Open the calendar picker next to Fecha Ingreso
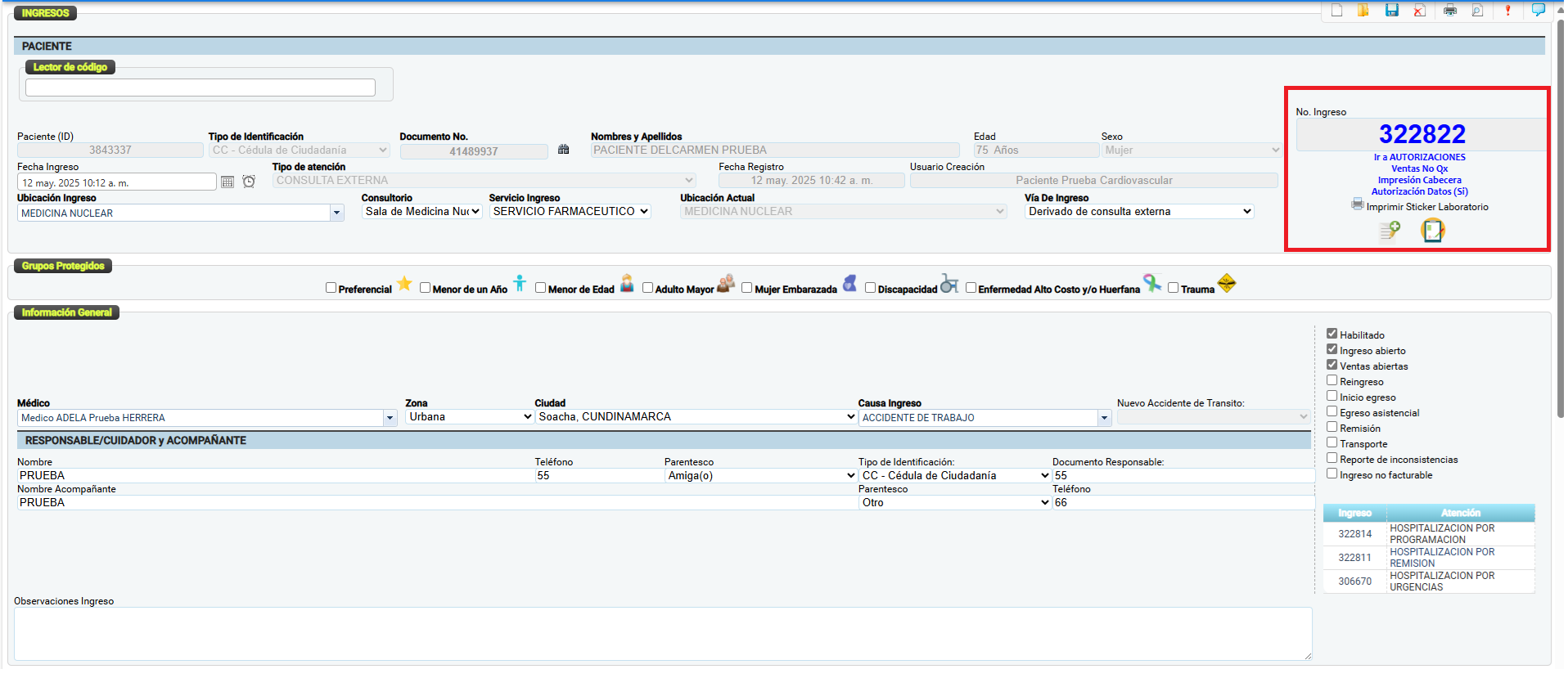Image resolution: width=1568 pixels, height=696 pixels. pos(228,182)
